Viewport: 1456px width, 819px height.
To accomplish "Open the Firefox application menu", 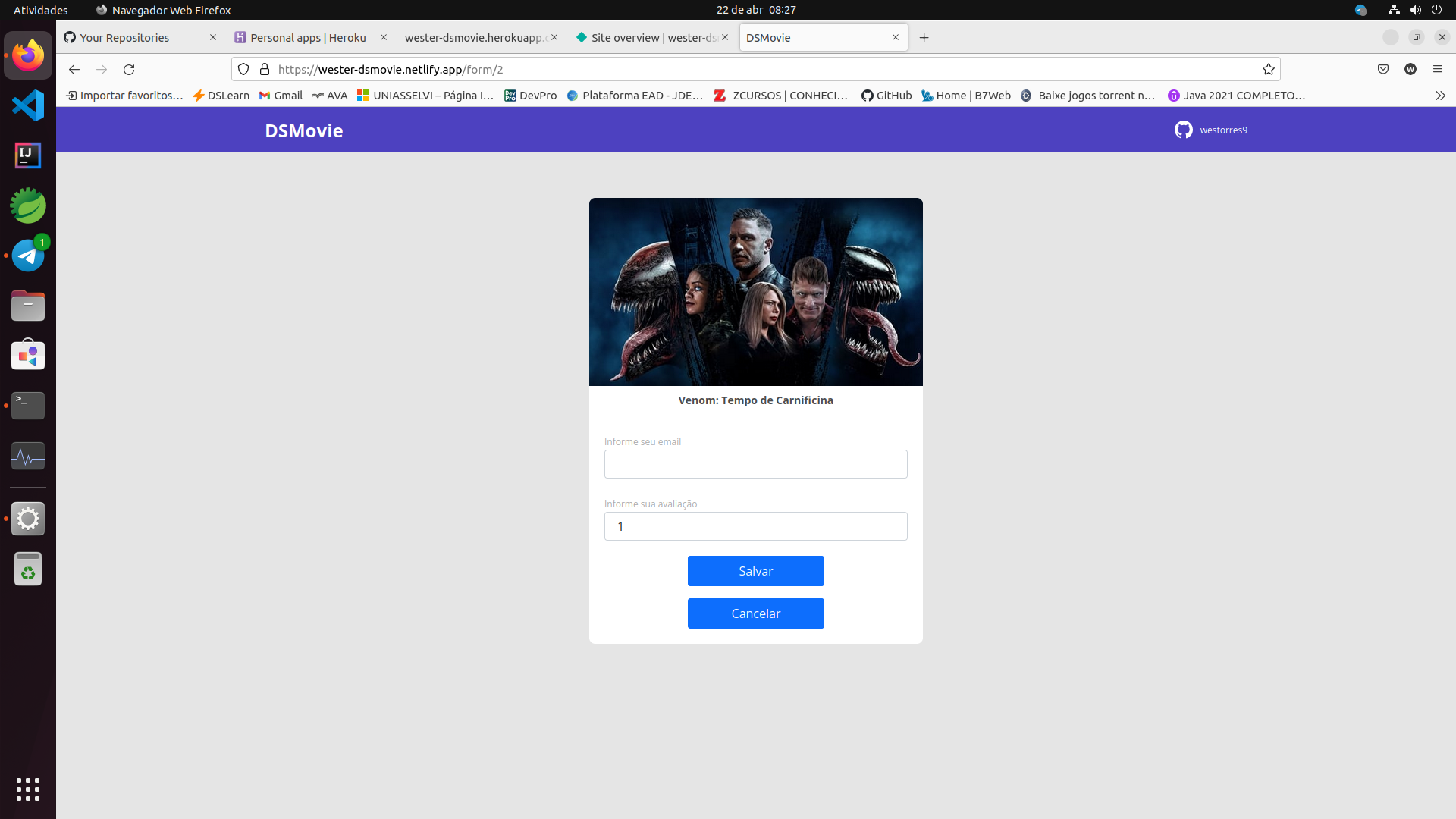I will pyautogui.click(x=1438, y=69).
